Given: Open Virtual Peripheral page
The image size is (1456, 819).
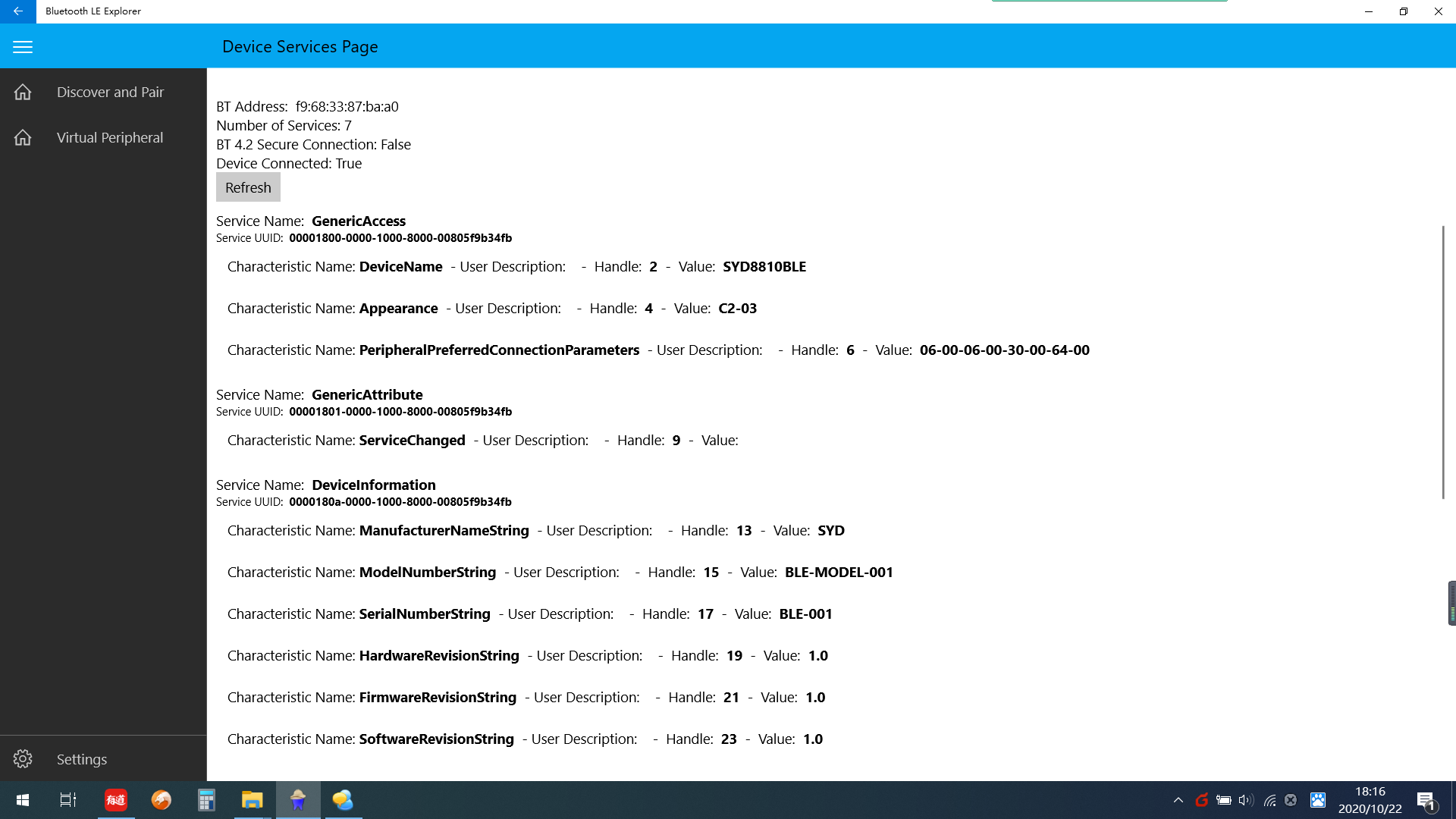Looking at the screenshot, I should pos(109,137).
